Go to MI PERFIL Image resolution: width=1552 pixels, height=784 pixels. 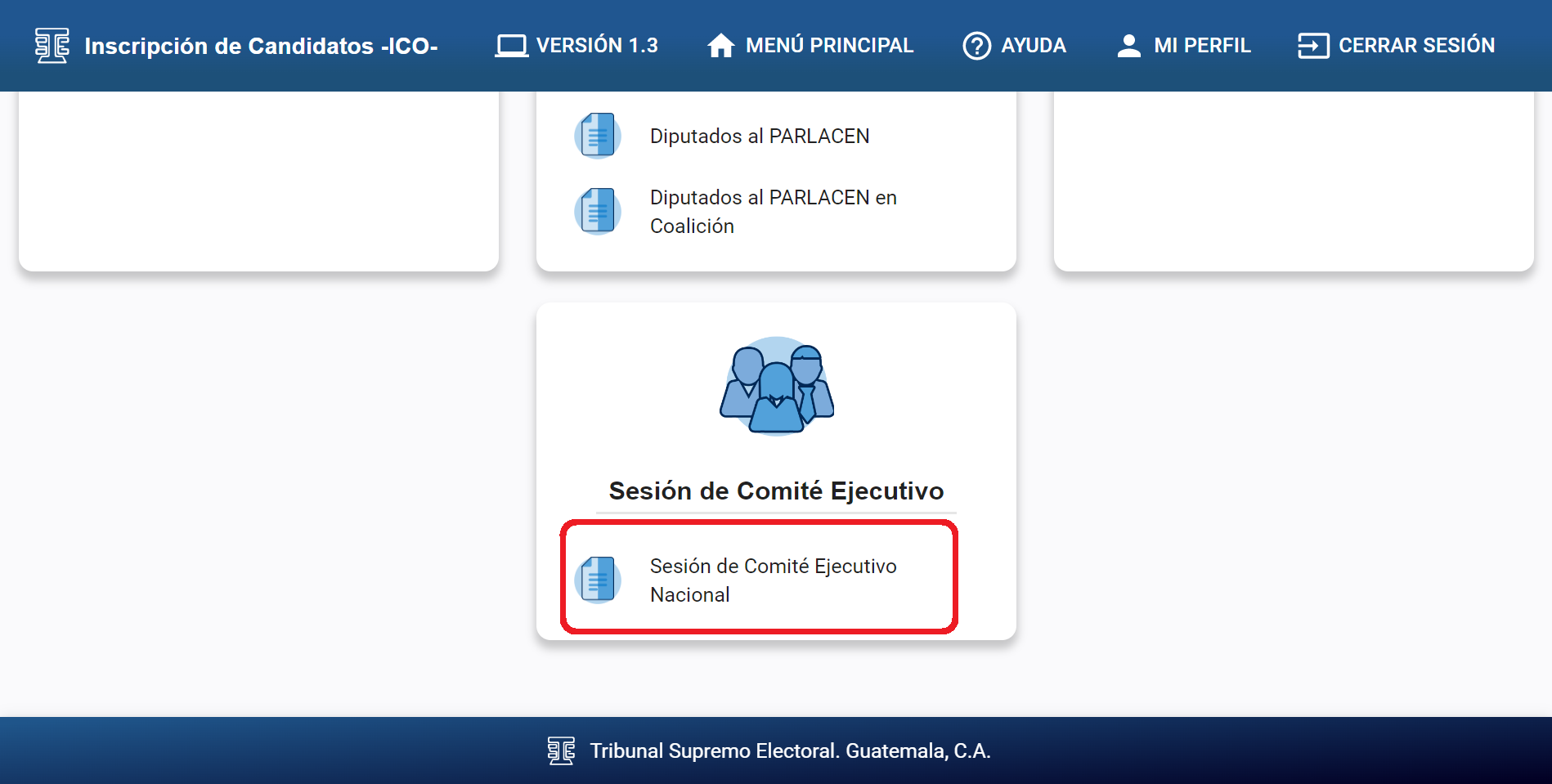tap(1202, 46)
